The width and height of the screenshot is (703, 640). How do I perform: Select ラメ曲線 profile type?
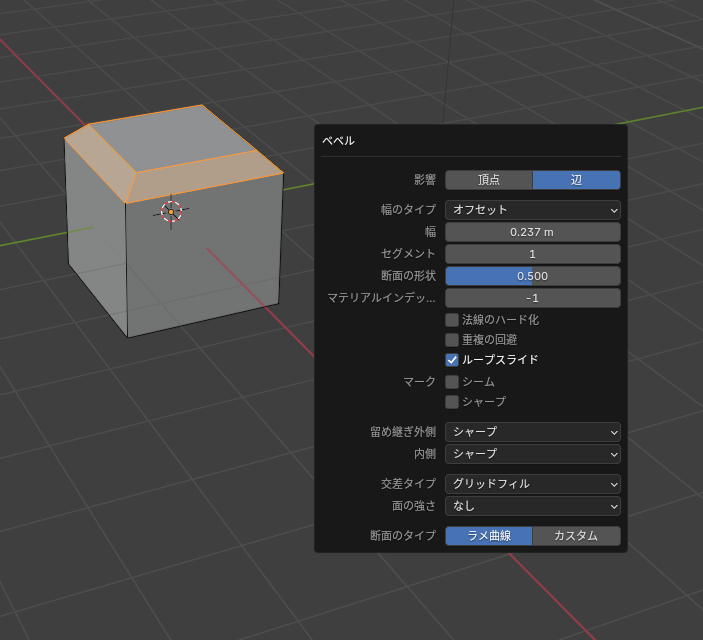(x=489, y=536)
